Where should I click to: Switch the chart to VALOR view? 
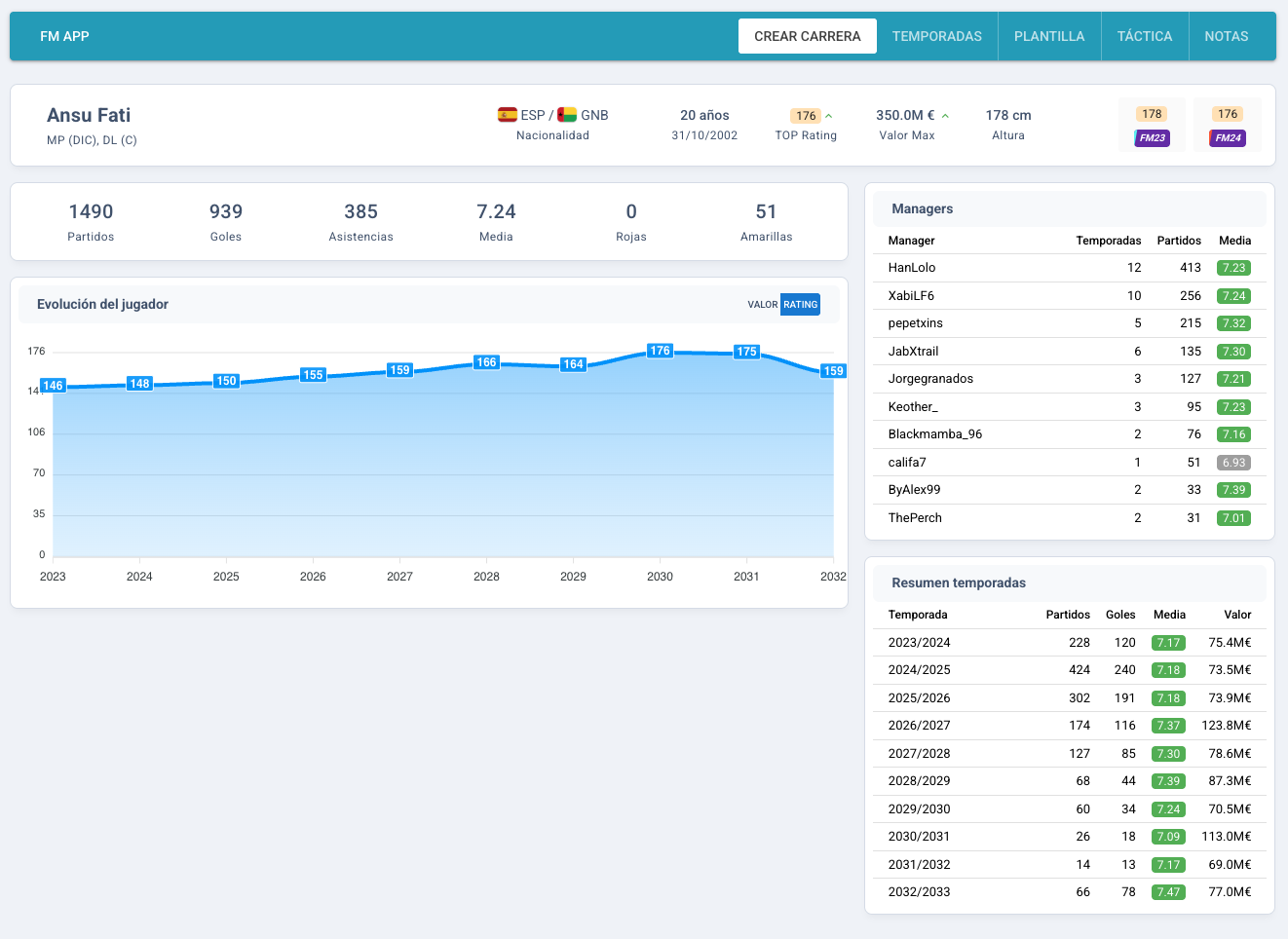[x=763, y=305]
